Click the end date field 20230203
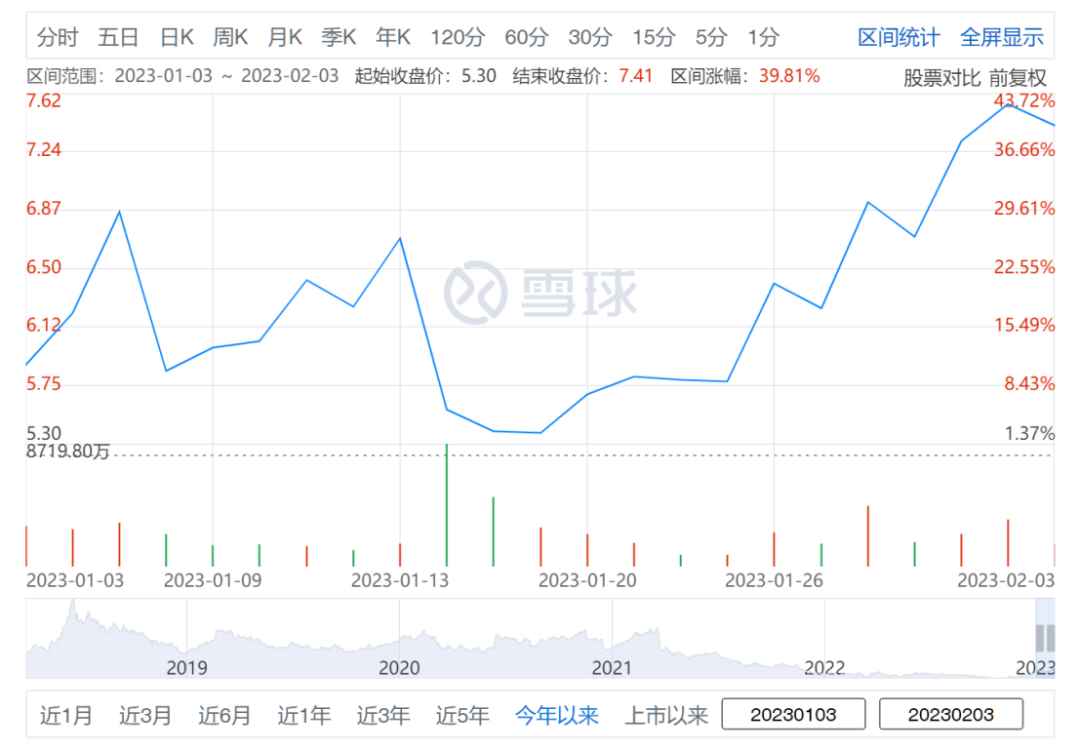The height and width of the screenshot is (750, 1080). [951, 714]
